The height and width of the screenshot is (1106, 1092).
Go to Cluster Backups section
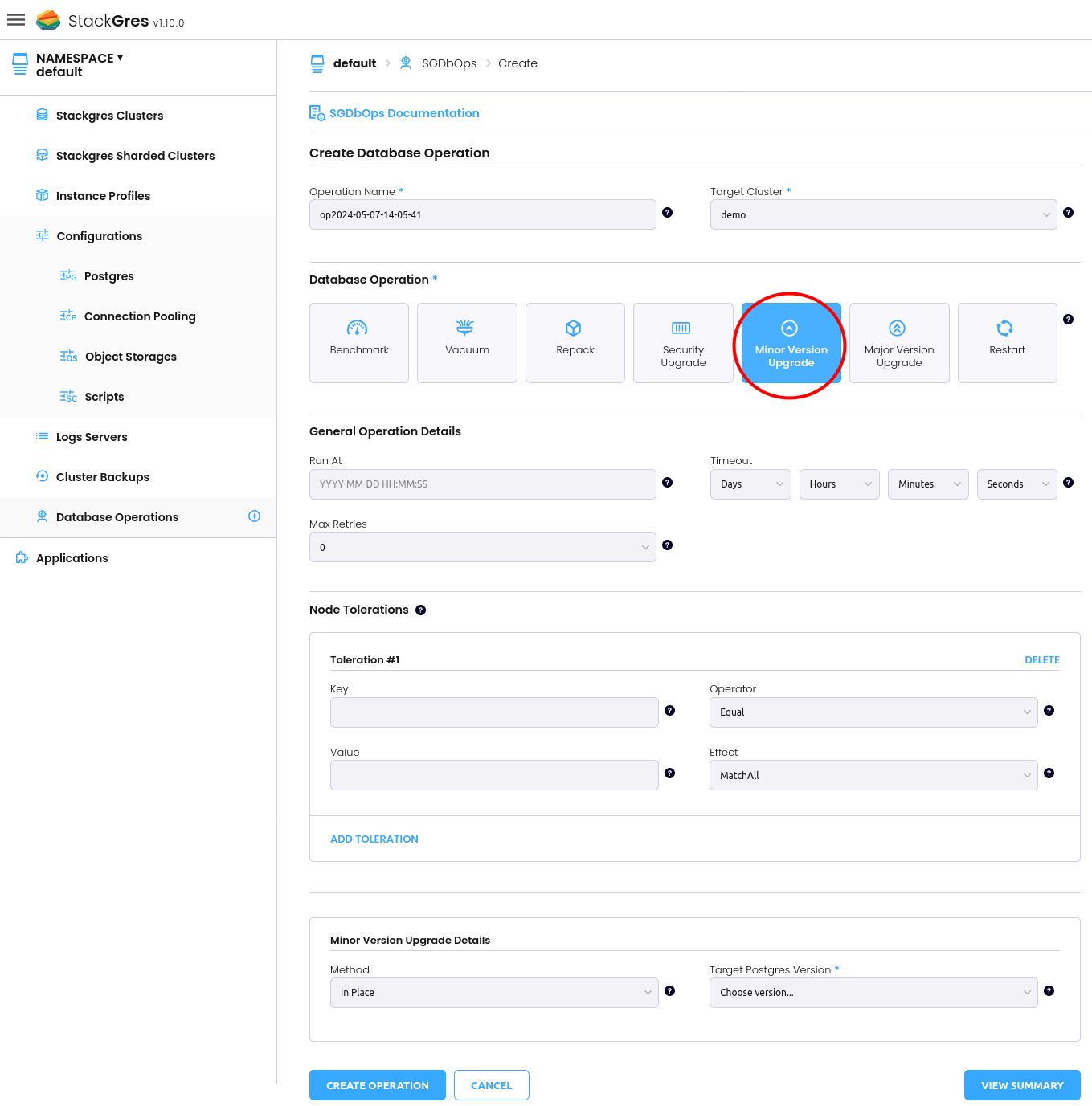102,477
